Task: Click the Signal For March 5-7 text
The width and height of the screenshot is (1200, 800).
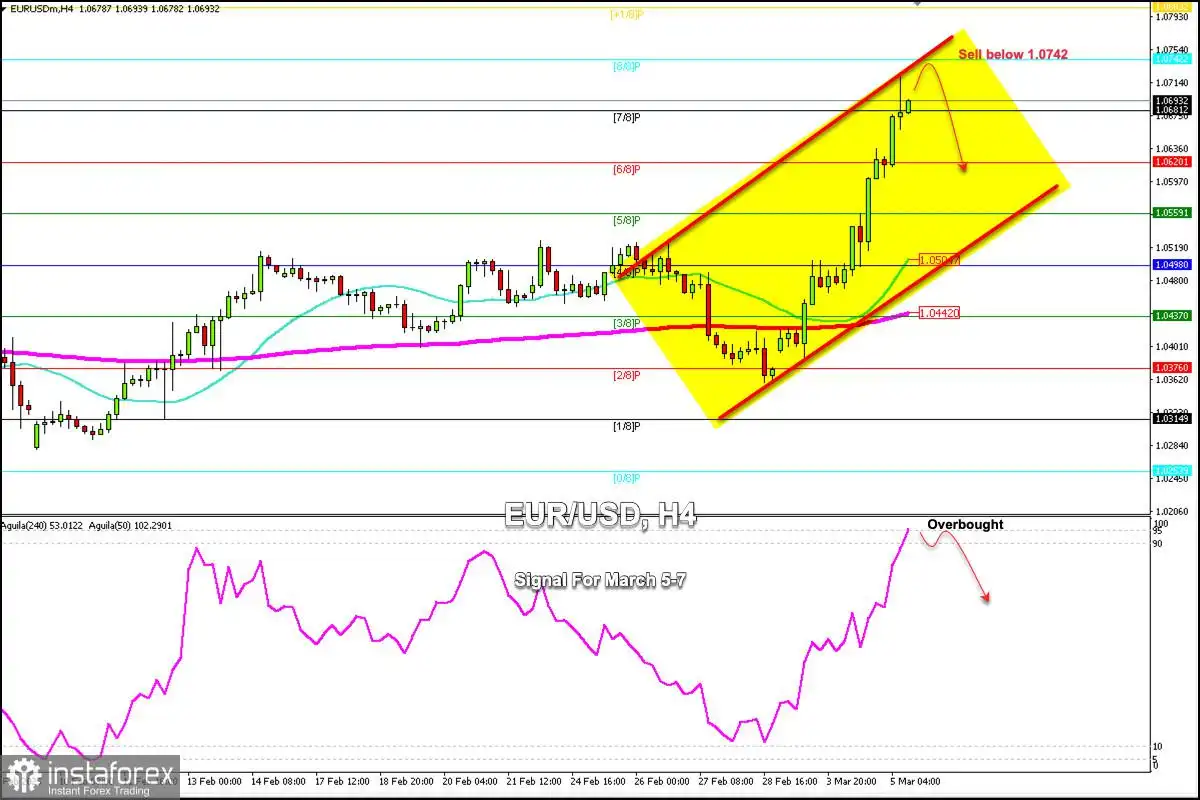Action: pos(601,580)
